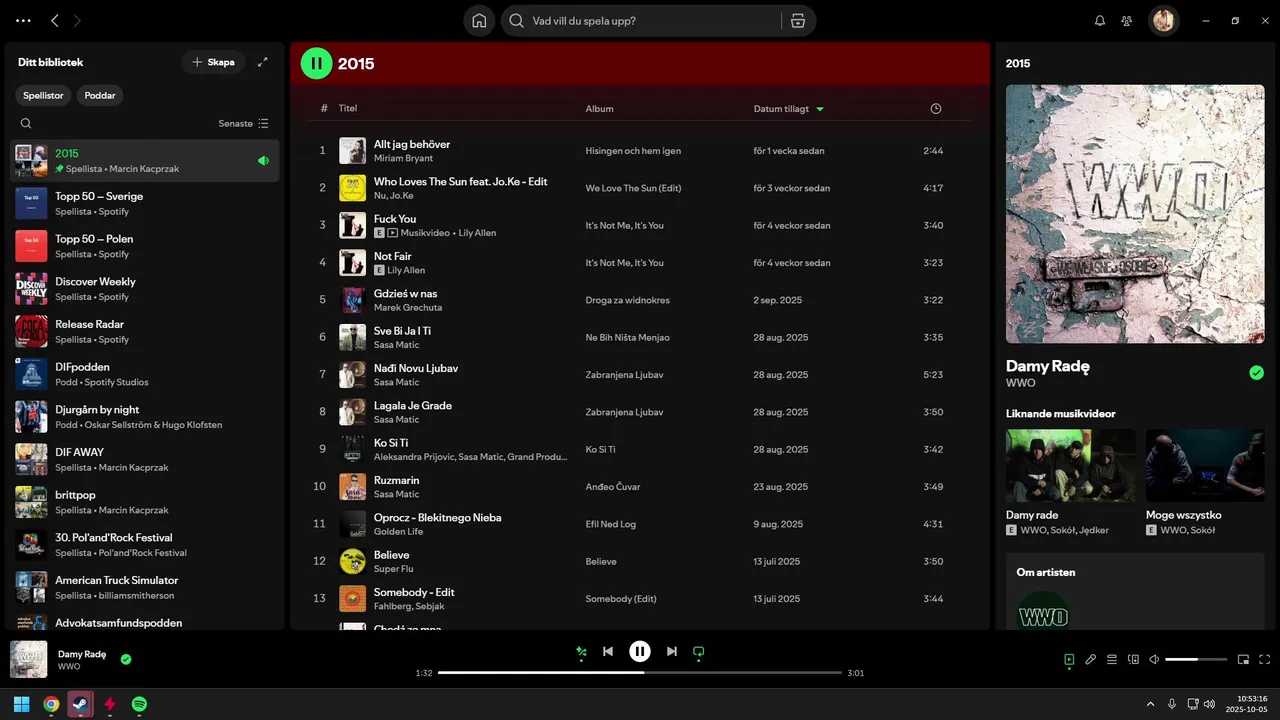Pause playback in the player bar
The height and width of the screenshot is (720, 1280).
click(x=640, y=652)
